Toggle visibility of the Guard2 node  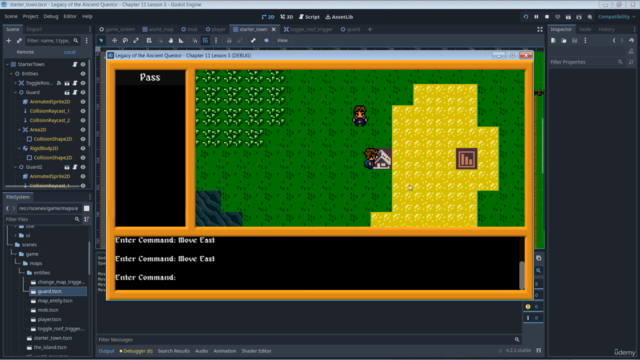coord(83,167)
